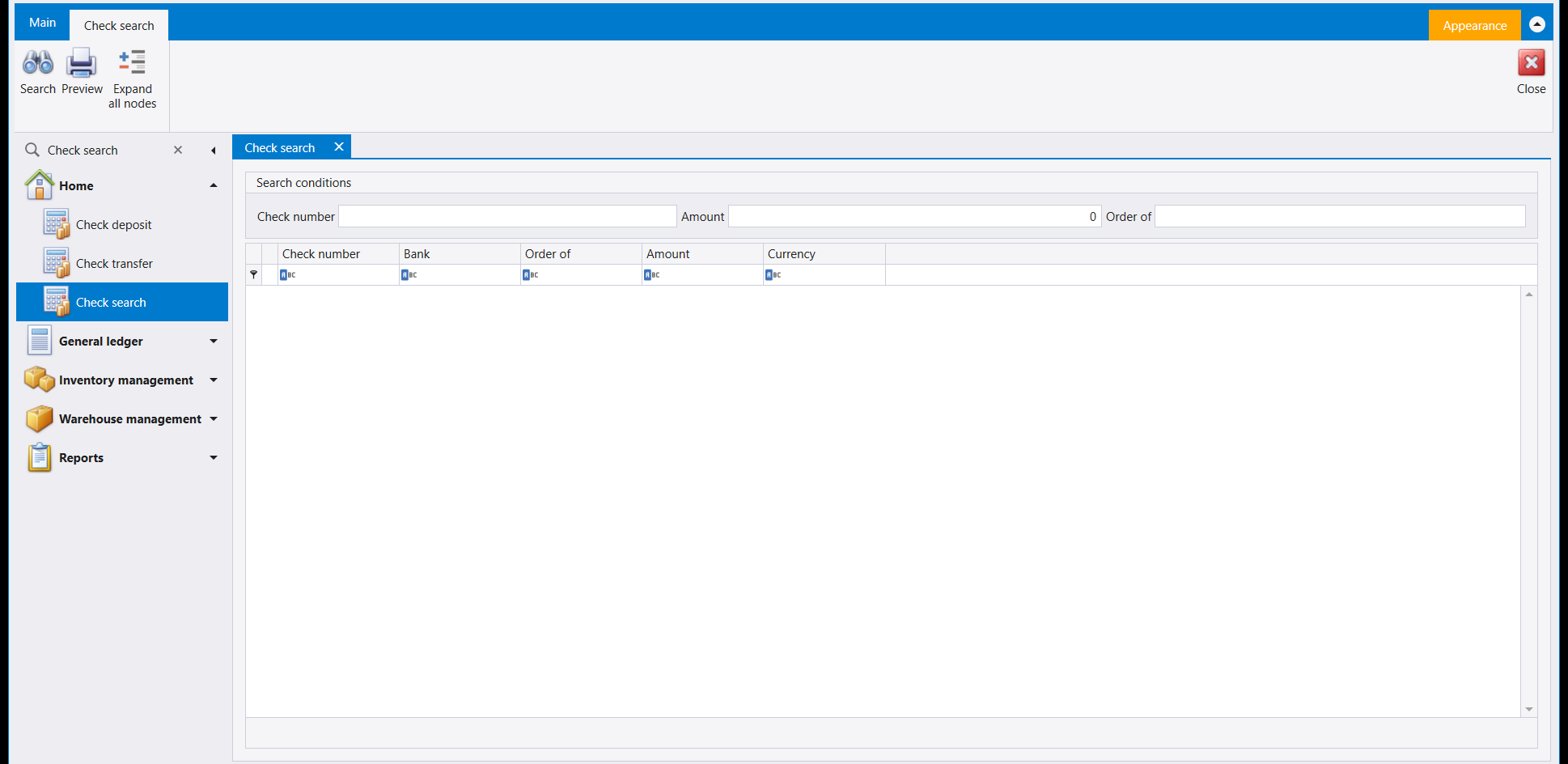Open Check transfer from the sidebar
The image size is (1568, 764).
point(122,263)
